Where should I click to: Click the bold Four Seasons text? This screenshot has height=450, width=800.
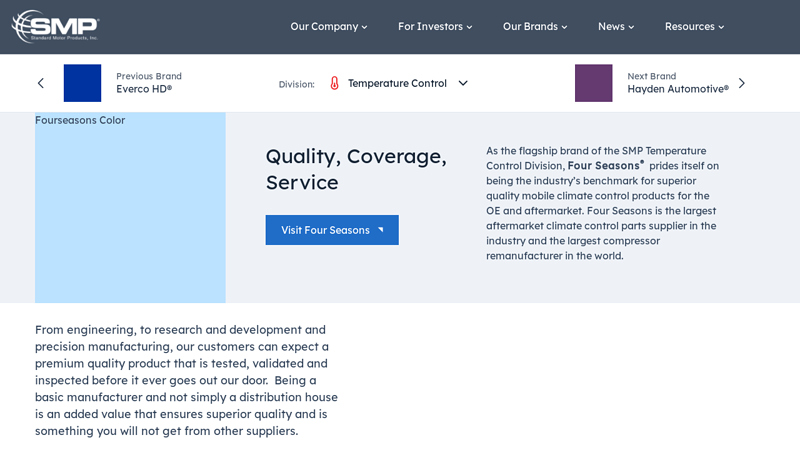point(603,166)
